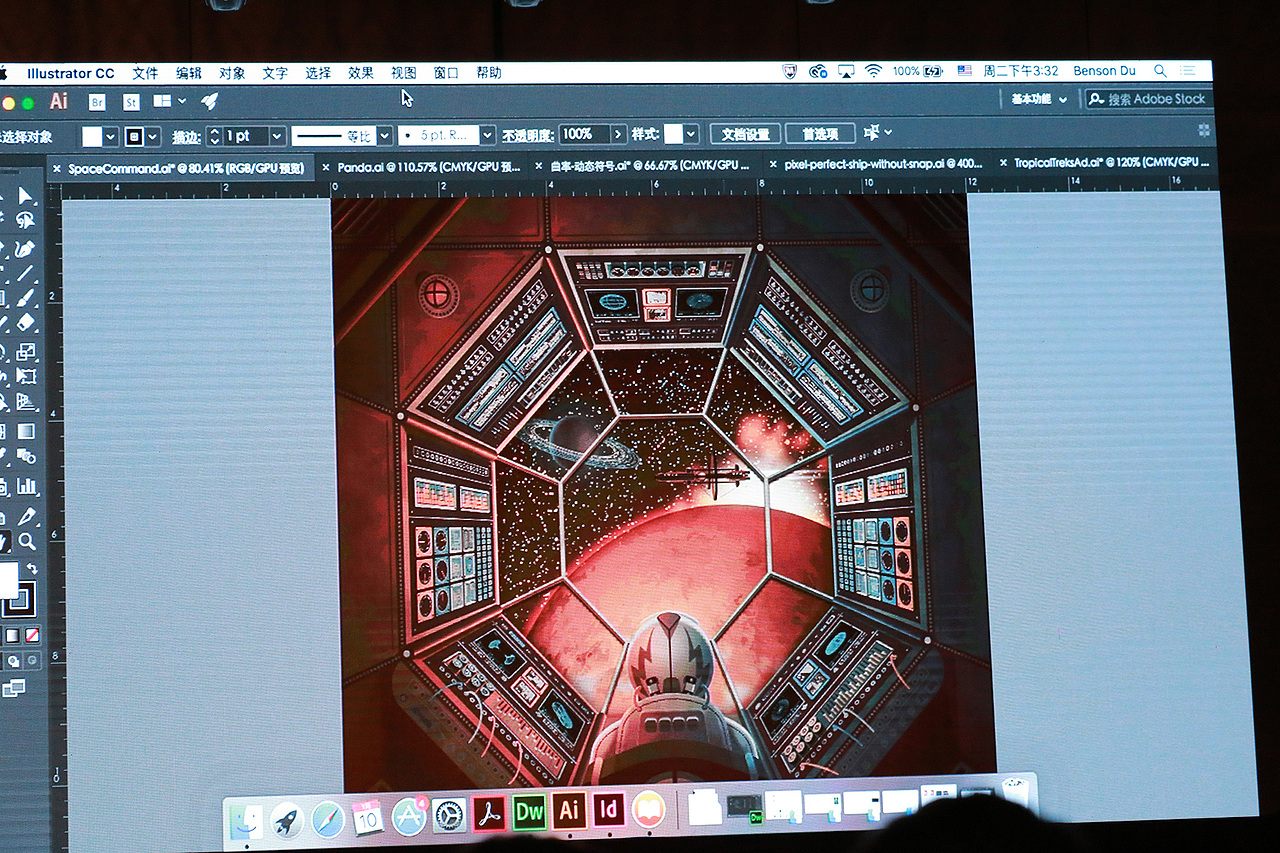Switch to the Panda.ai tab
Viewport: 1280px width, 853px height.
(x=429, y=166)
